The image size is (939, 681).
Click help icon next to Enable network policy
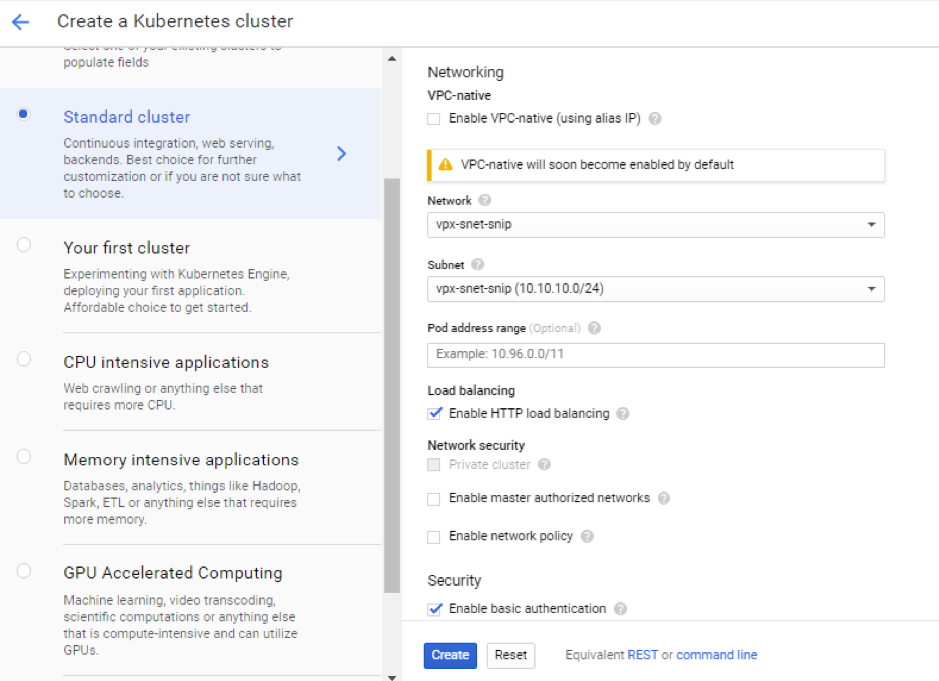point(587,537)
